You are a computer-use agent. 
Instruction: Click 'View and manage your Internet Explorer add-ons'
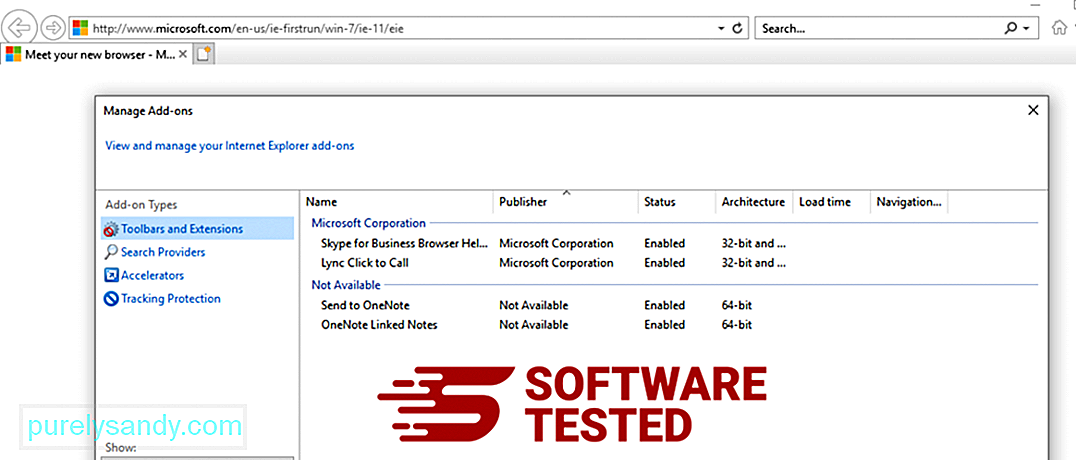pos(230,146)
